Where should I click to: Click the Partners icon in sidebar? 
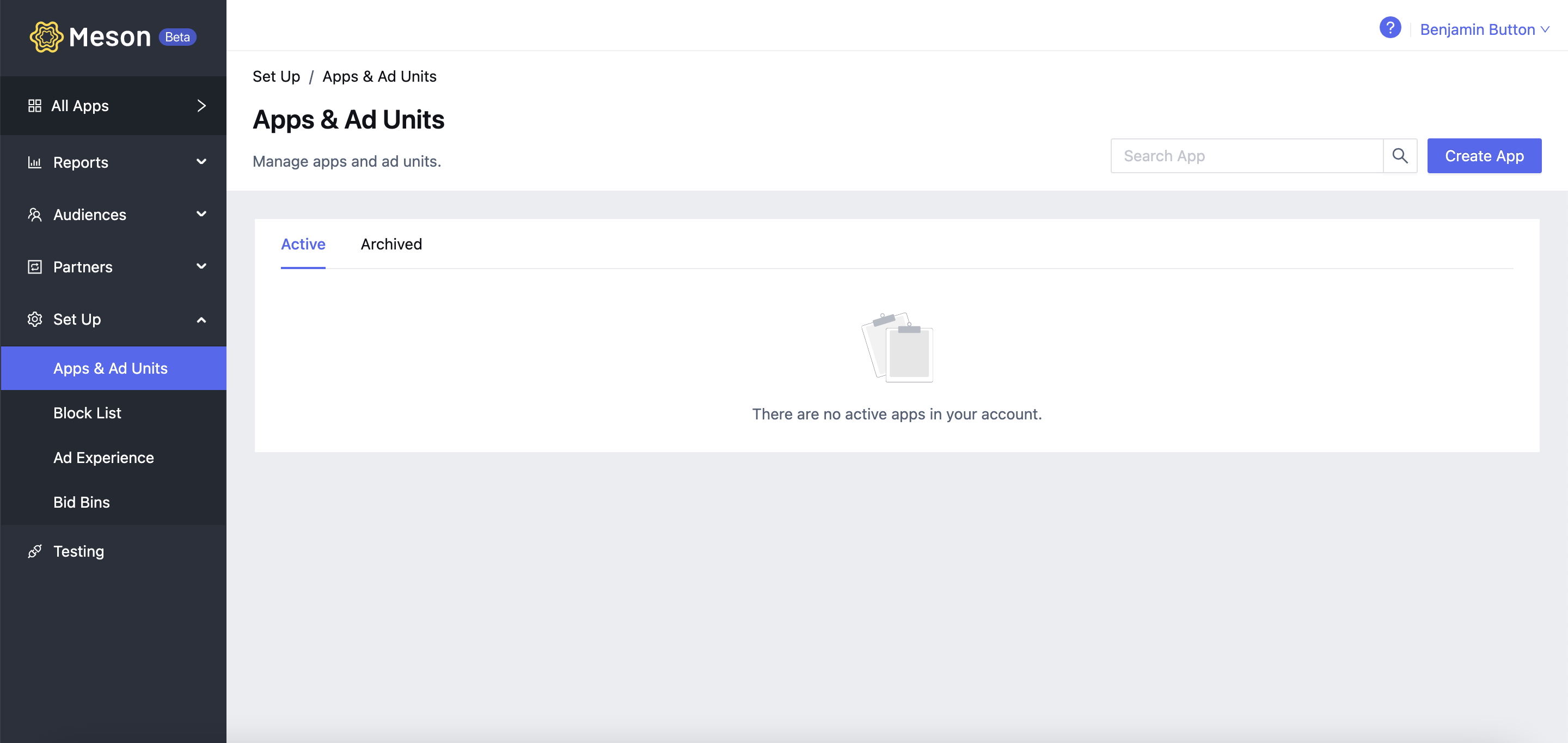(35, 267)
